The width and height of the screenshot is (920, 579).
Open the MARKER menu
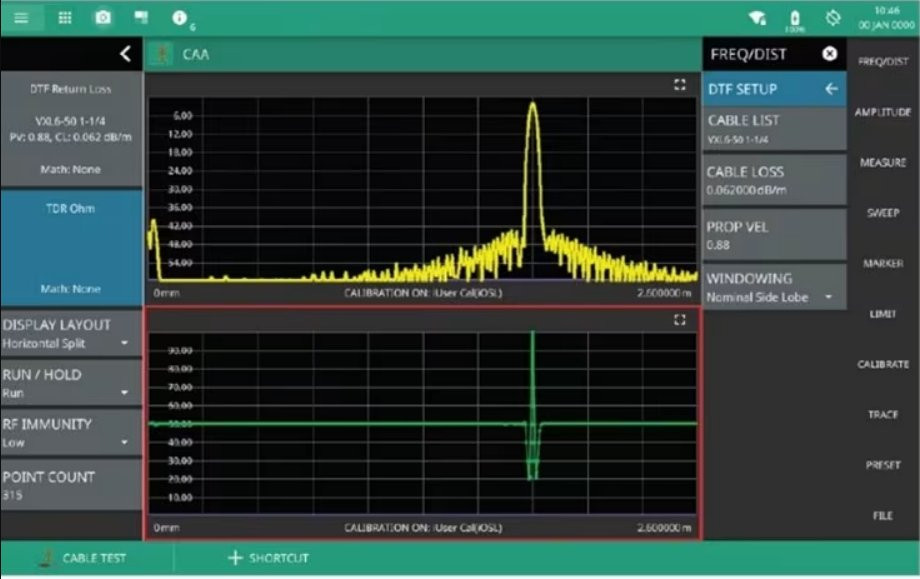[883, 263]
